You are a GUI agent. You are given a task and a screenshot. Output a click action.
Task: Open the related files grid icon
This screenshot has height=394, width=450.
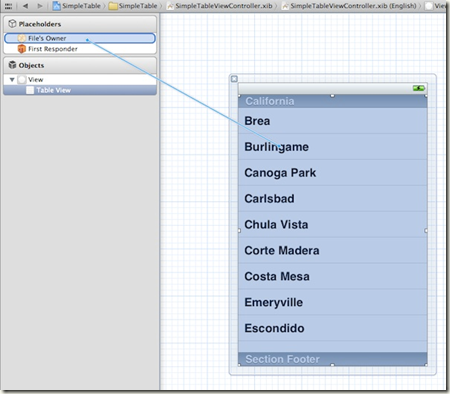pos(8,6)
